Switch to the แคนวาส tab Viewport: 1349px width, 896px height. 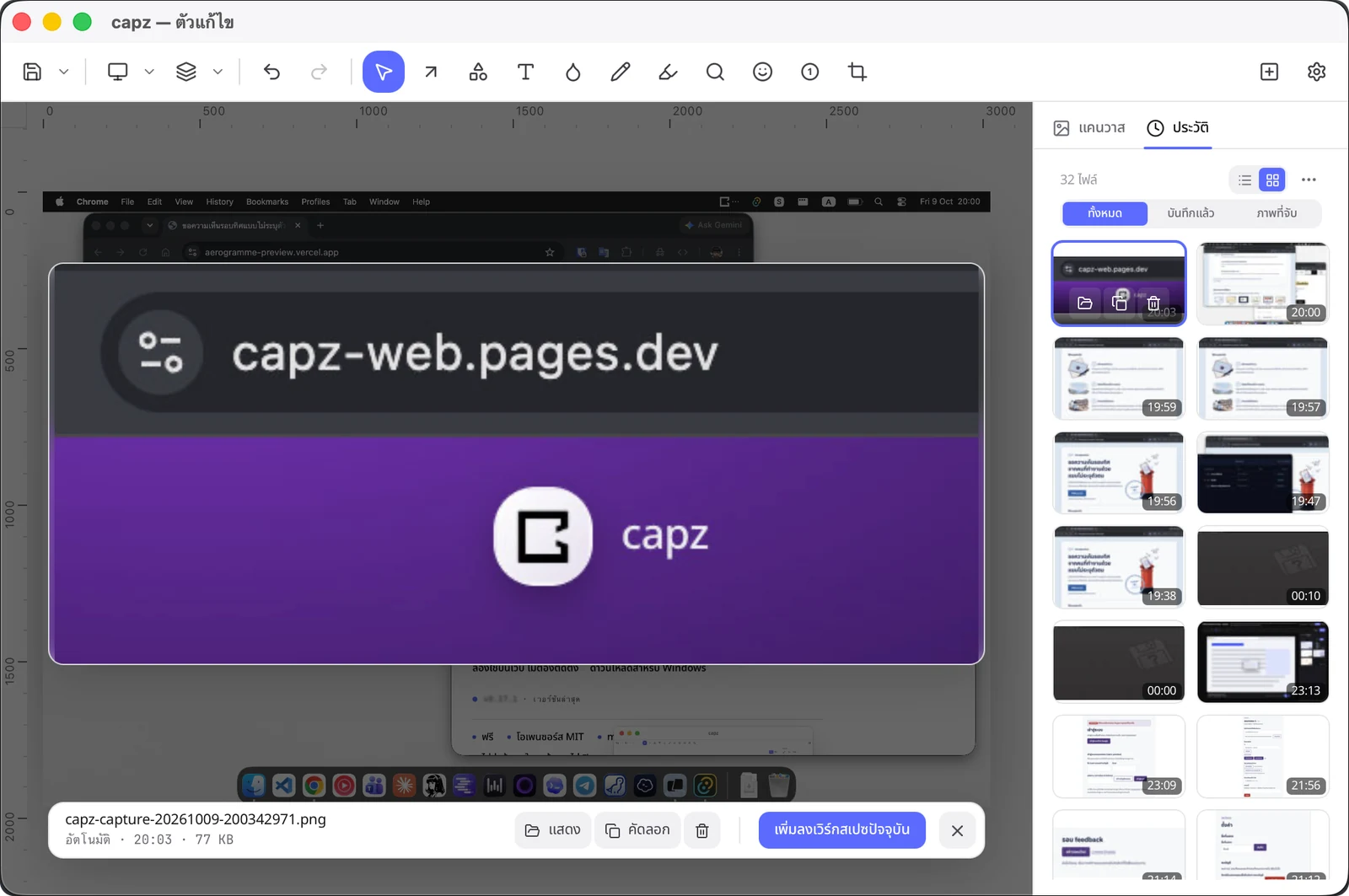(x=1089, y=127)
